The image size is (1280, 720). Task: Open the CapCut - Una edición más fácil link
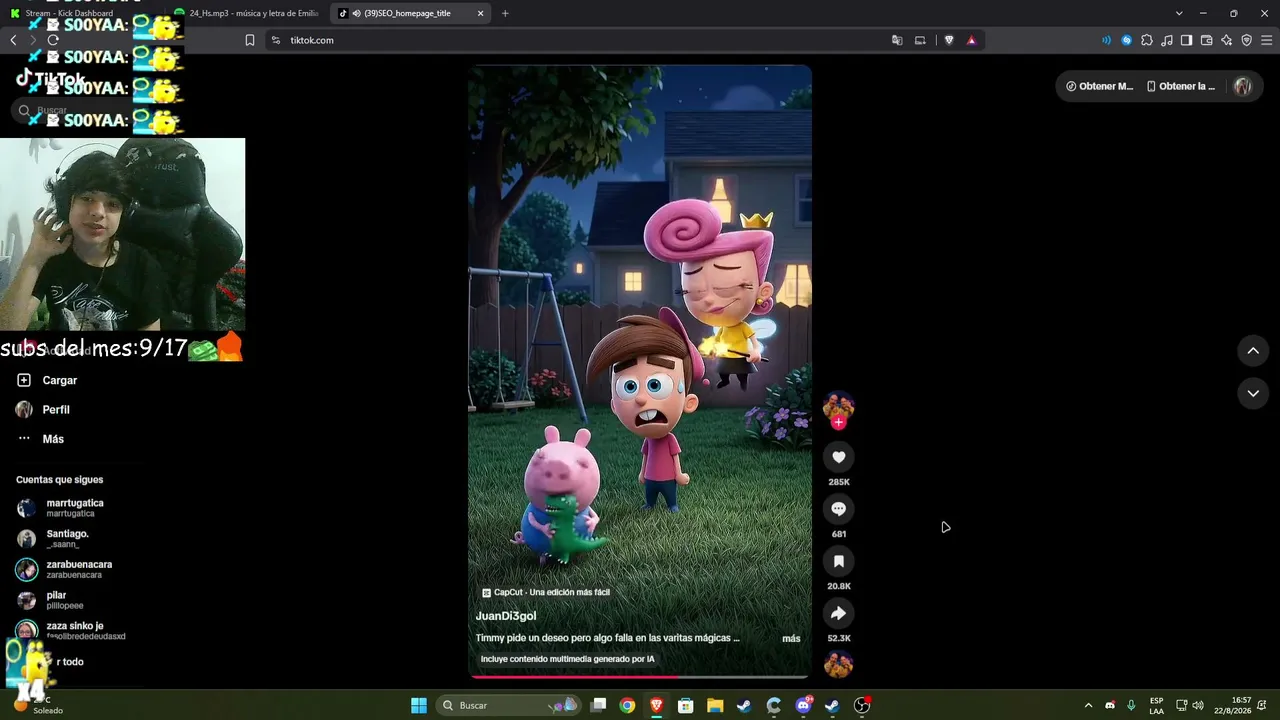tap(546, 592)
